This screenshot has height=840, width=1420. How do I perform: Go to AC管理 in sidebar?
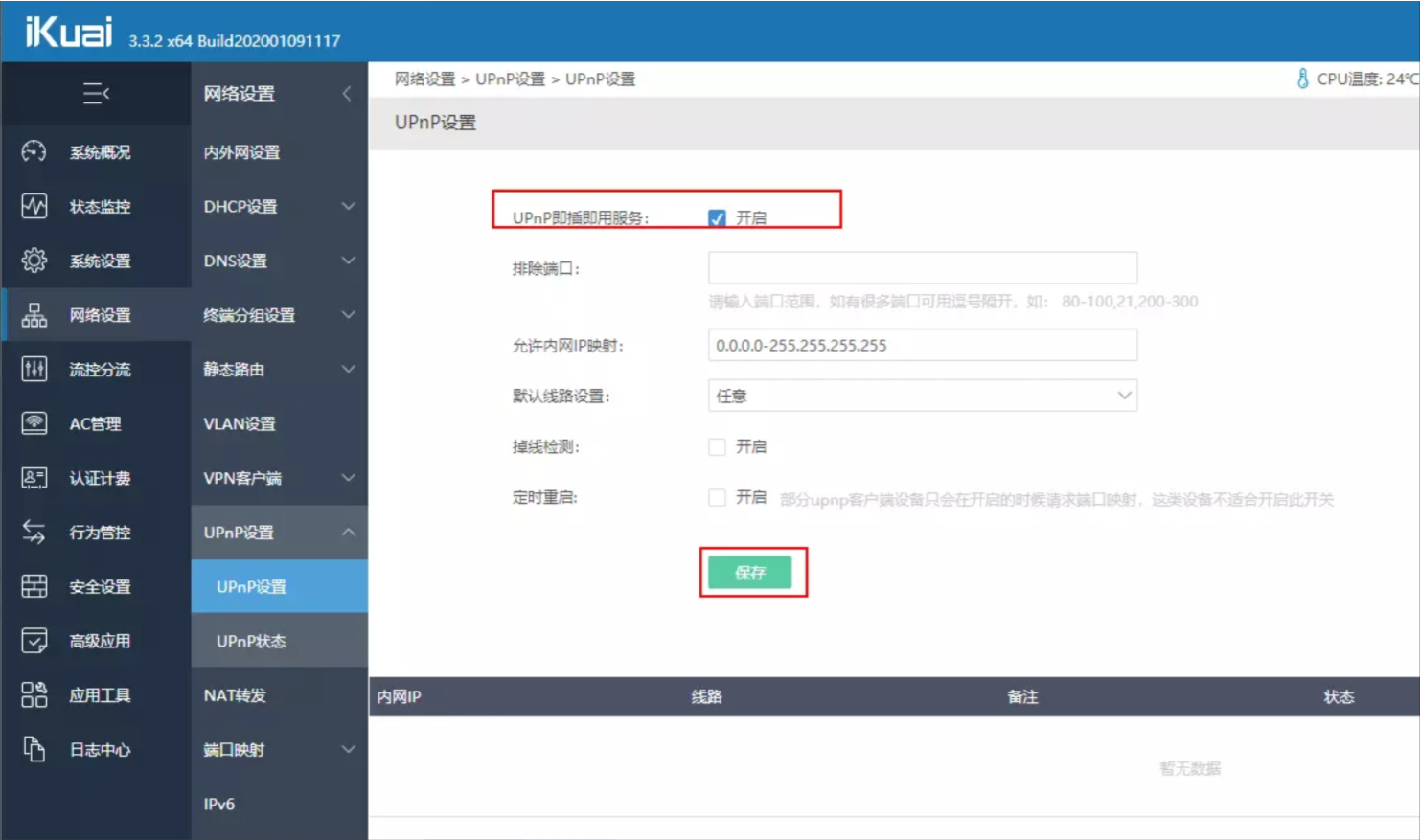(95, 423)
